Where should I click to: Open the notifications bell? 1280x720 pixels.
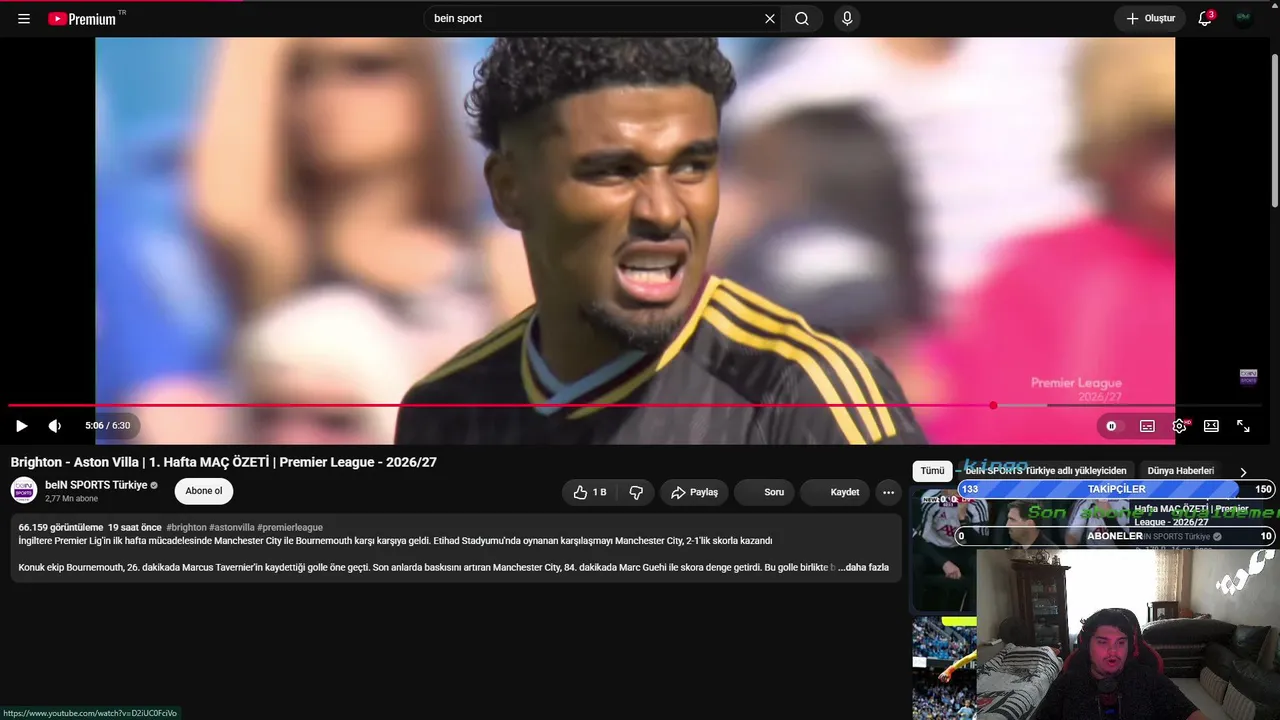(x=1205, y=19)
